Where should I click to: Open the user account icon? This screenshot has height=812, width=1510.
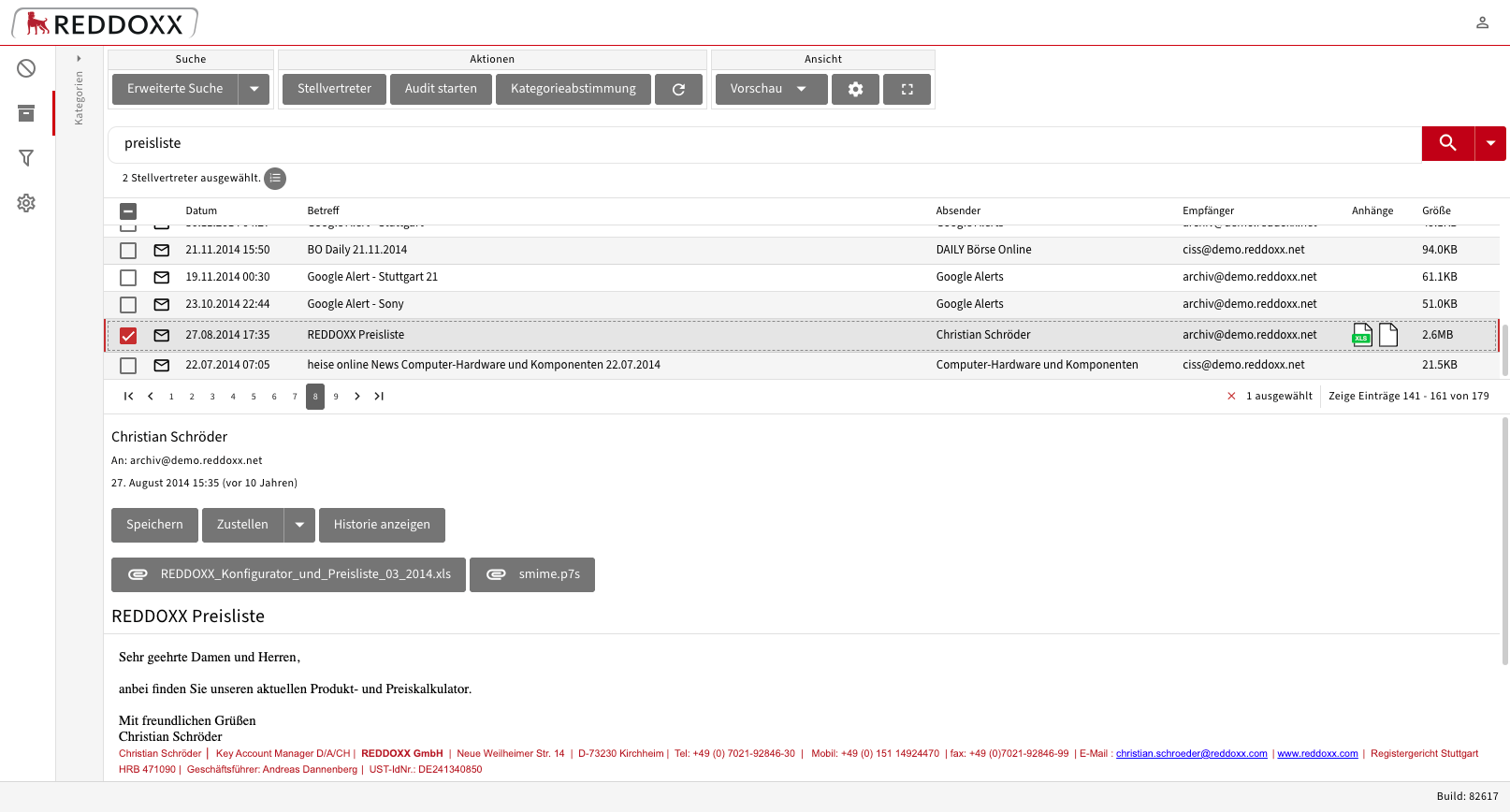pyautogui.click(x=1482, y=22)
